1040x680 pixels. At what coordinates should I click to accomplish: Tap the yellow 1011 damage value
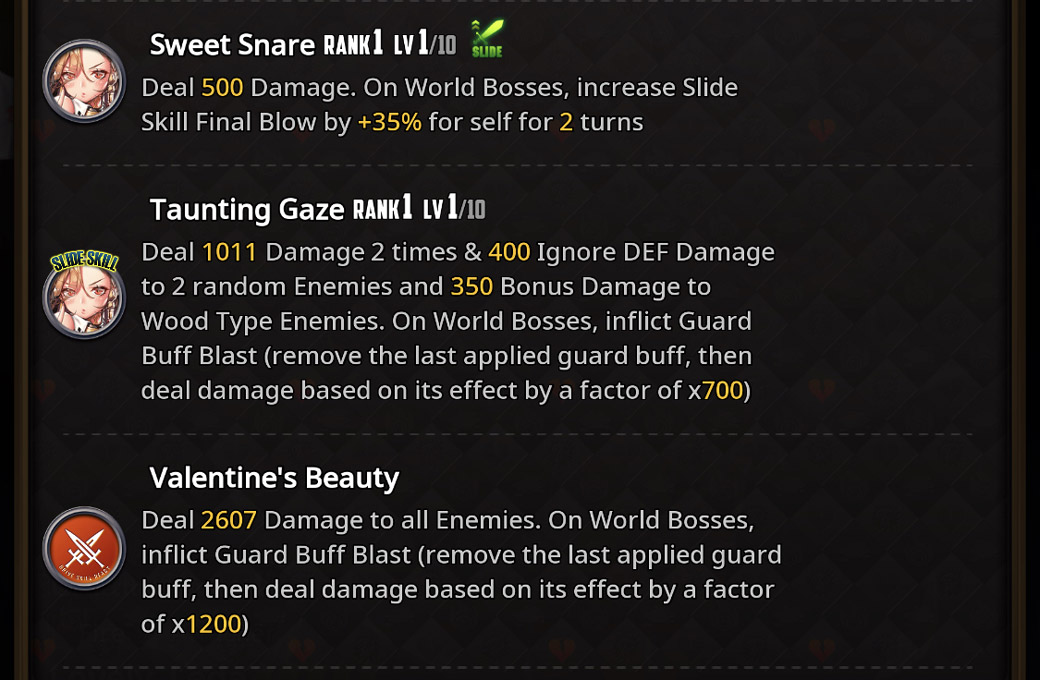229,252
